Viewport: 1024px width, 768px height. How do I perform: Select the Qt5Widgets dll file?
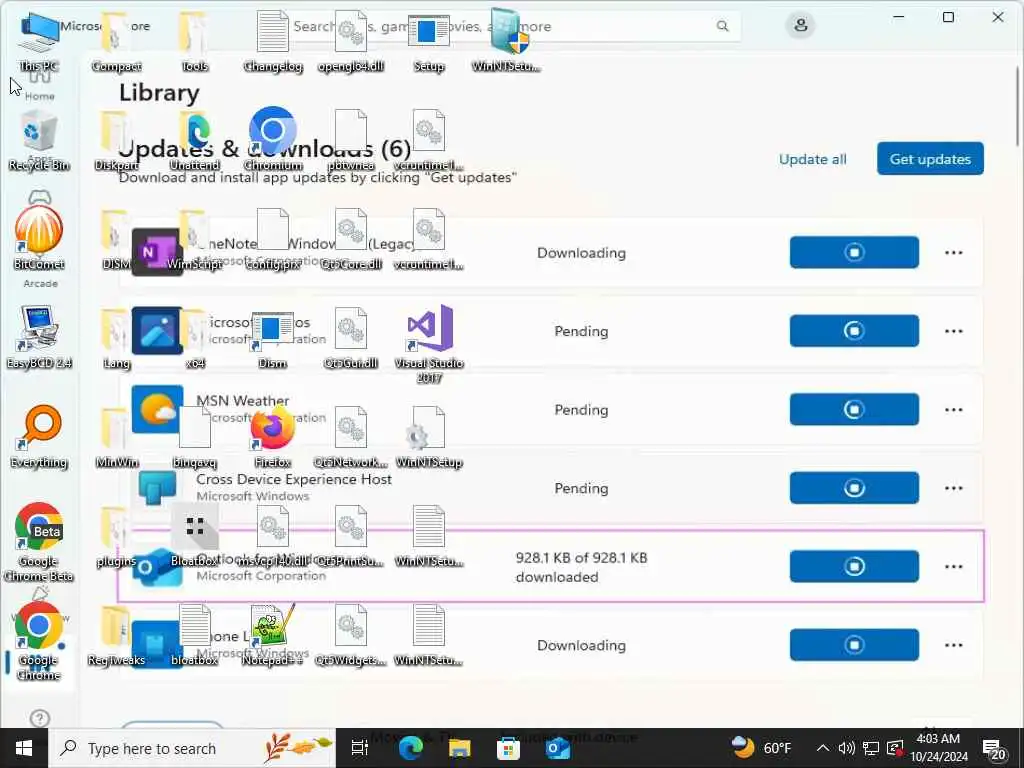pyautogui.click(x=351, y=635)
